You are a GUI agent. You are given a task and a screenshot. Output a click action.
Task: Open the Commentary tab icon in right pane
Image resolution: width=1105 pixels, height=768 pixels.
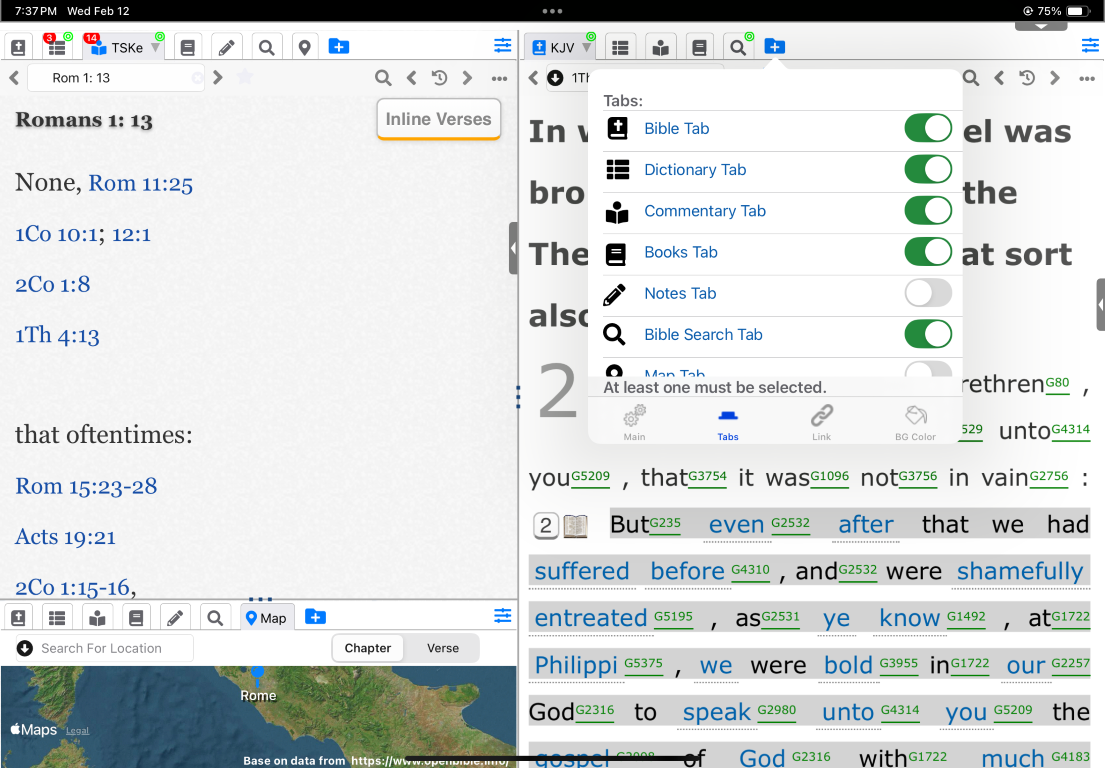[x=659, y=47]
